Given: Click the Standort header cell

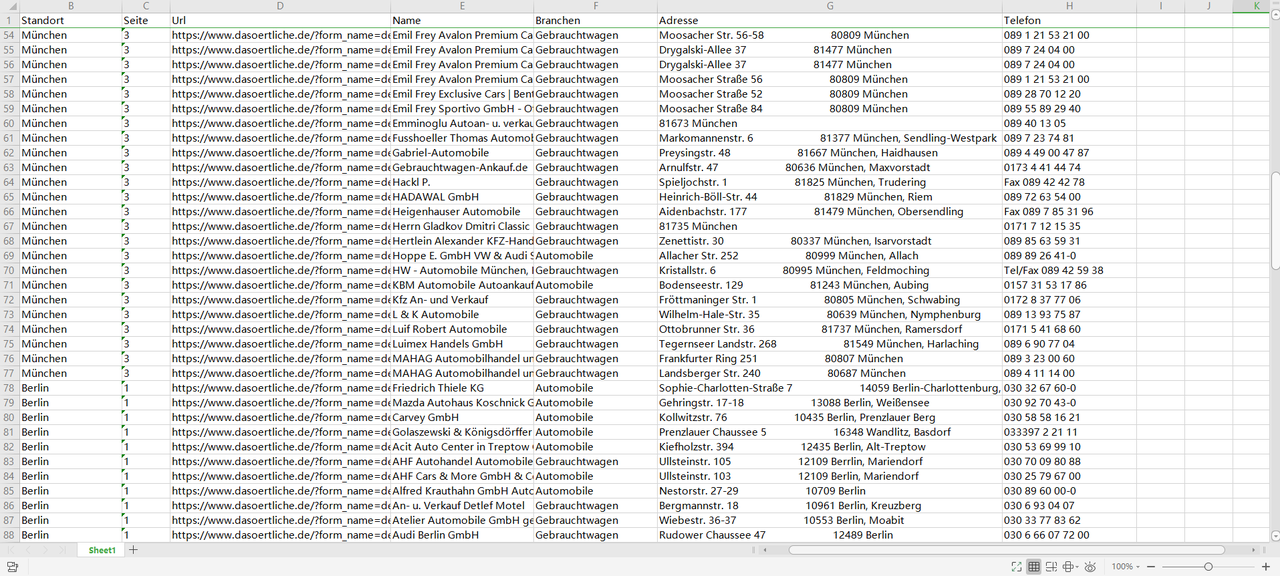Looking at the screenshot, I should click(70, 20).
